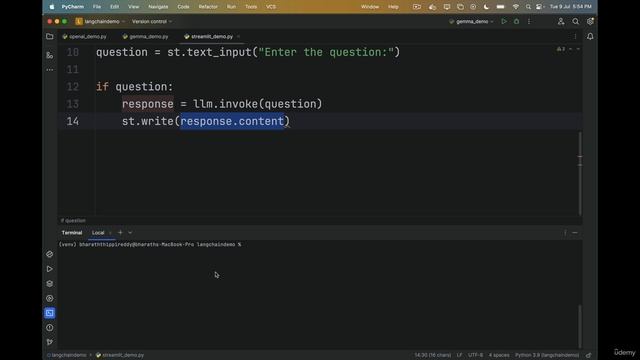Open the Project tool window folder icon

pyautogui.click(x=50, y=37)
